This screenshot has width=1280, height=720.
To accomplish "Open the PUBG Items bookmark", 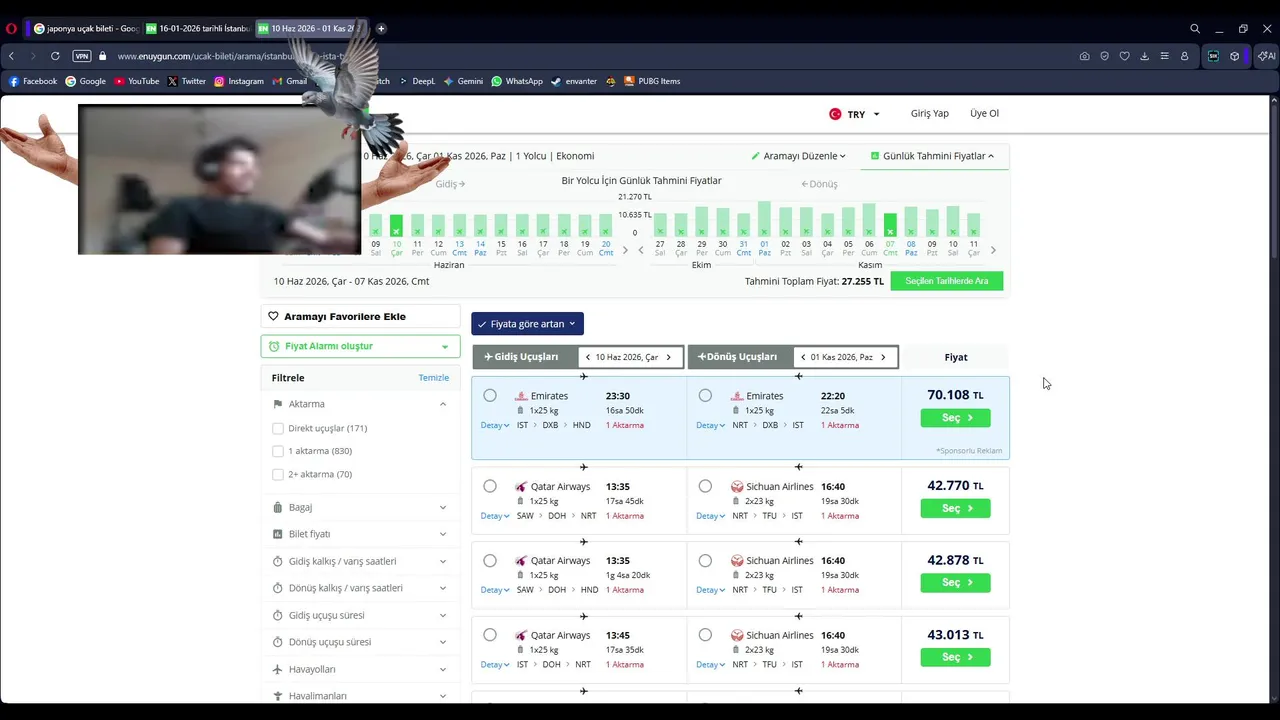I will point(652,81).
